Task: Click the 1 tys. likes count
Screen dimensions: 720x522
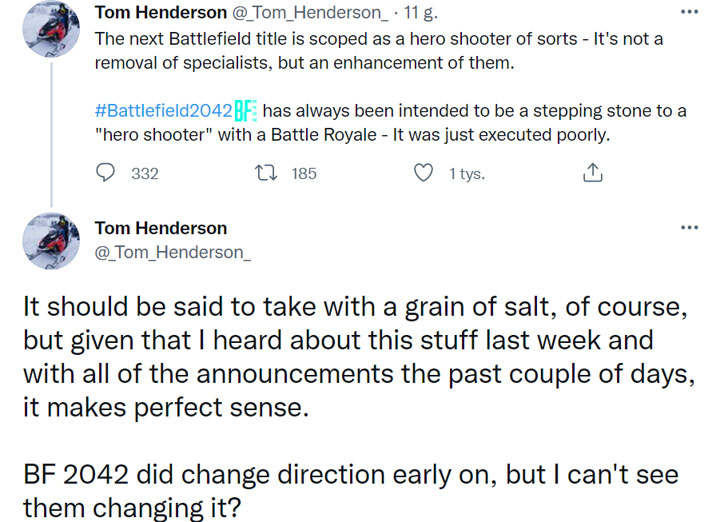Action: 466,174
